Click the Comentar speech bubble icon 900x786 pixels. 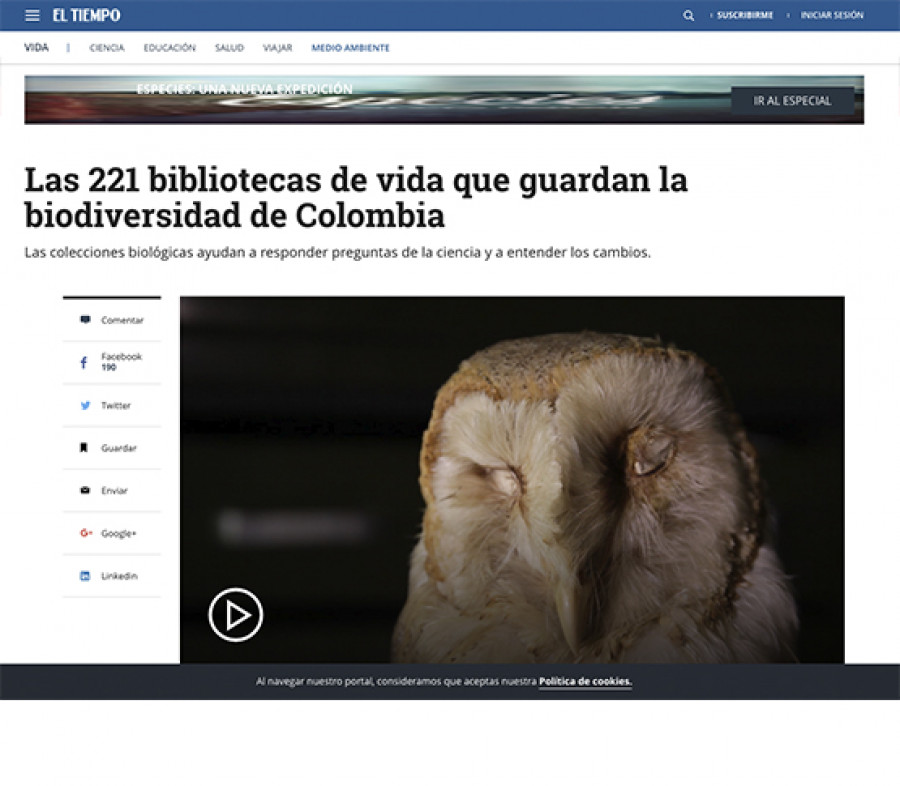point(85,319)
